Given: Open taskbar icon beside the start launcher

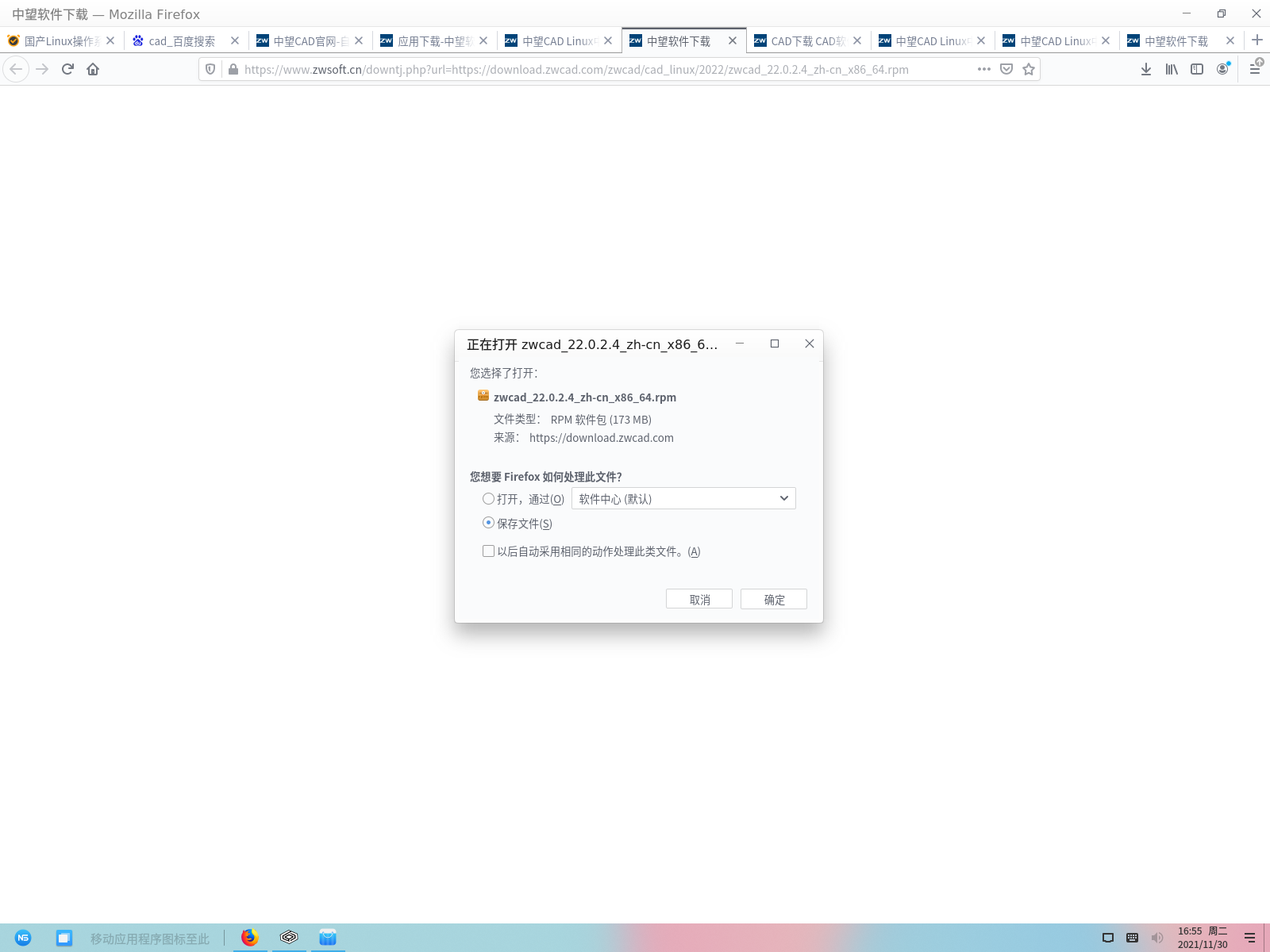Looking at the screenshot, I should [64, 938].
